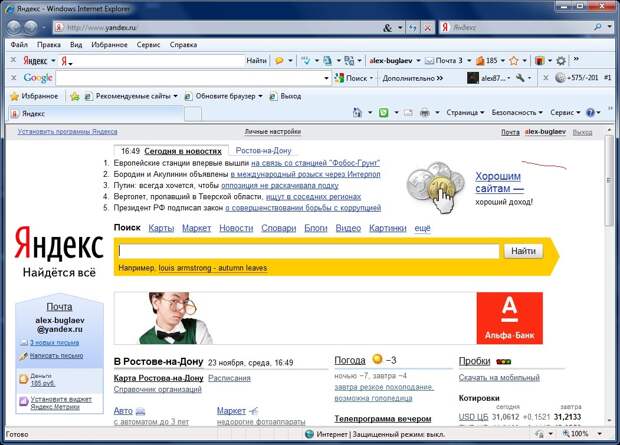
Task: Open Личные настройки link
Action: click(272, 132)
